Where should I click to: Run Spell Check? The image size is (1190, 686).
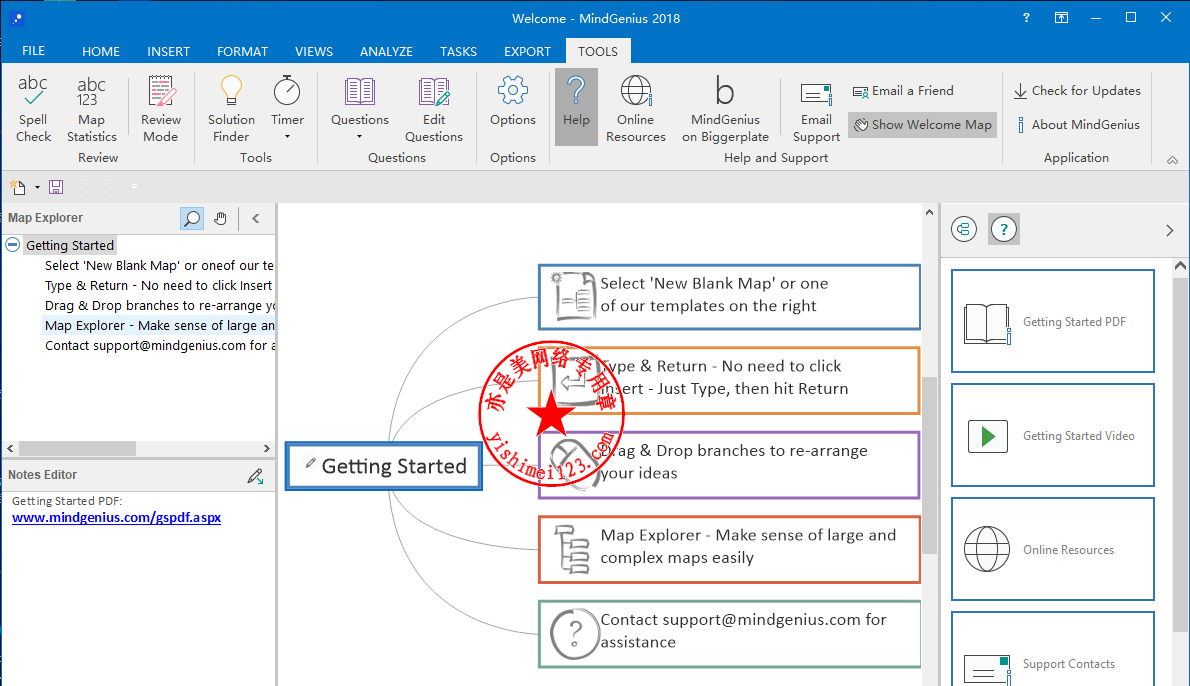coord(33,109)
